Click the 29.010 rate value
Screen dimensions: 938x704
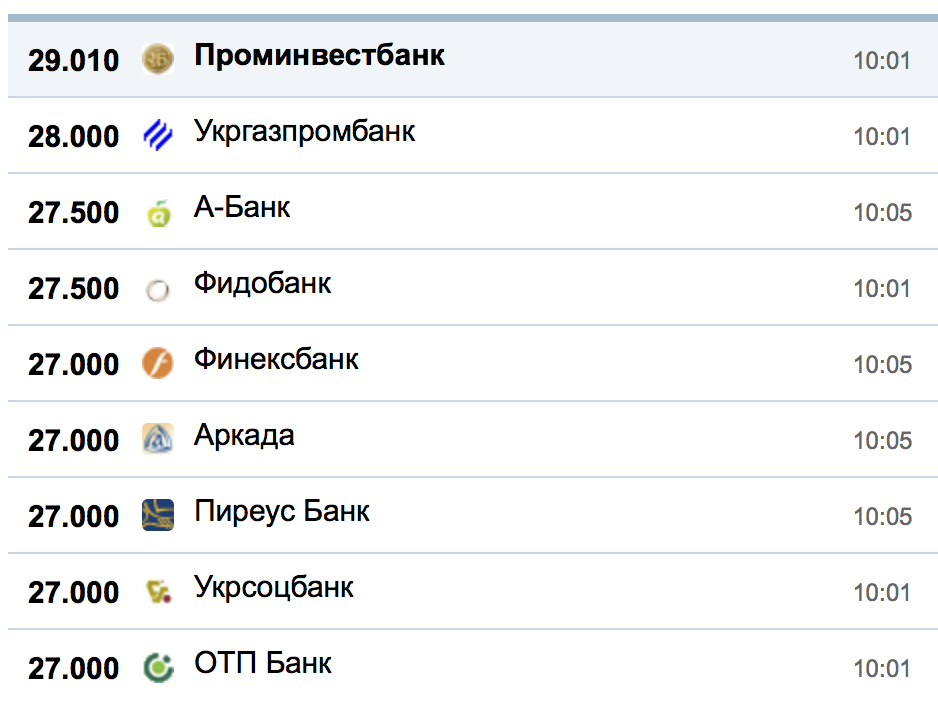coord(73,60)
